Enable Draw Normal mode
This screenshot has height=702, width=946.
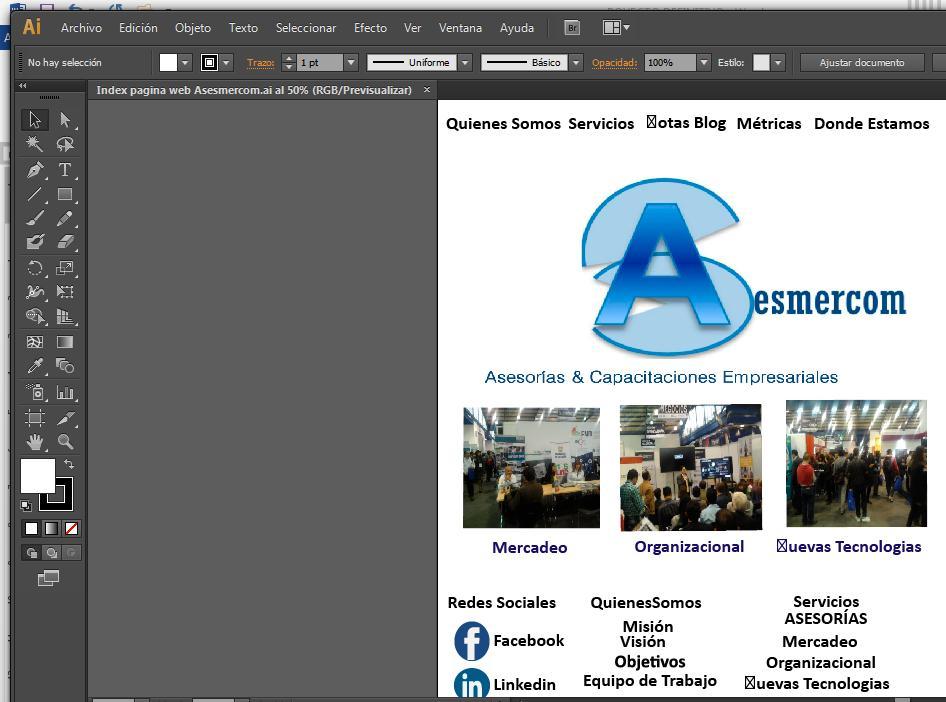click(31, 552)
